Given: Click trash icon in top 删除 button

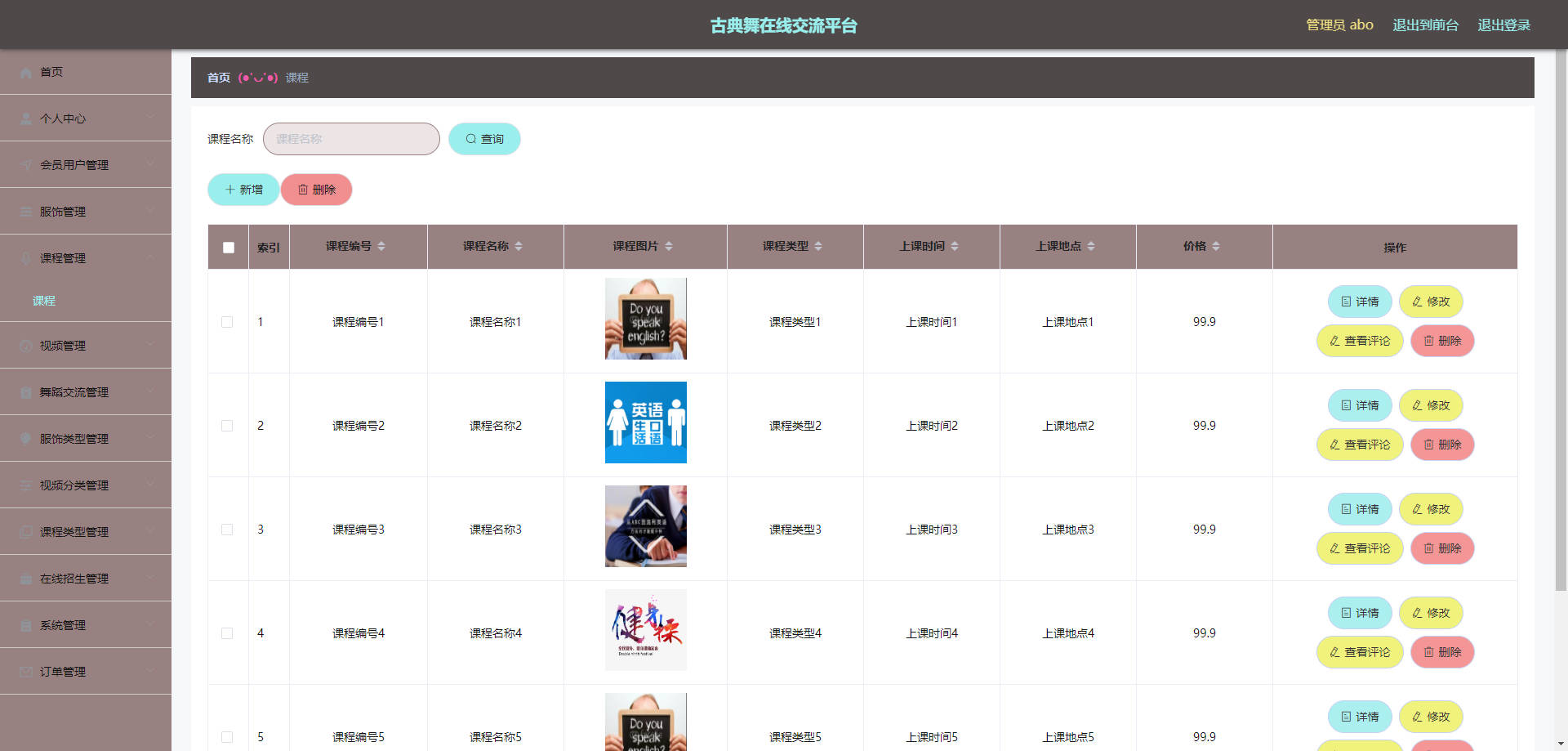Looking at the screenshot, I should point(303,190).
